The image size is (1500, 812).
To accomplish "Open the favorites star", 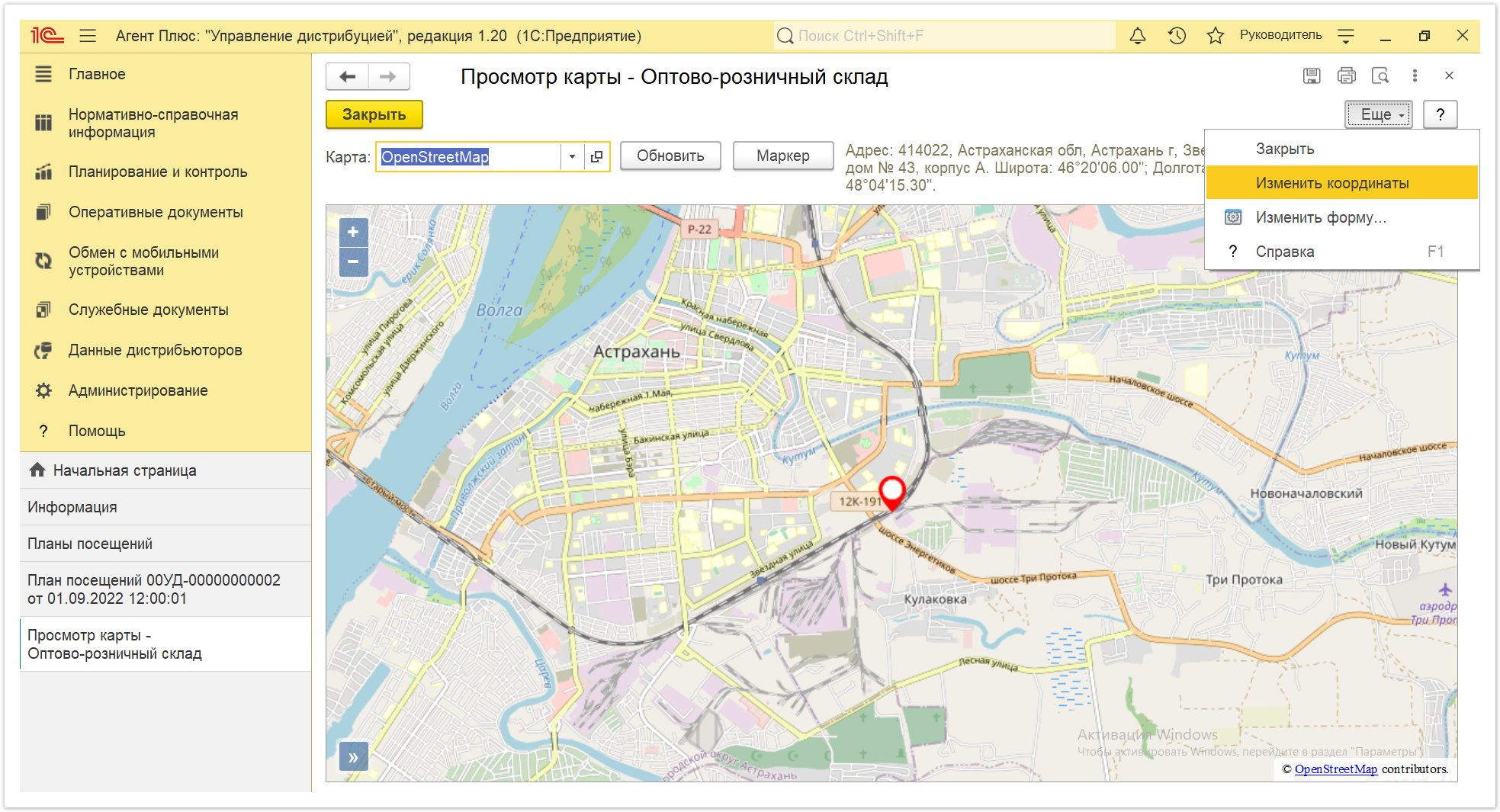I will (1216, 36).
